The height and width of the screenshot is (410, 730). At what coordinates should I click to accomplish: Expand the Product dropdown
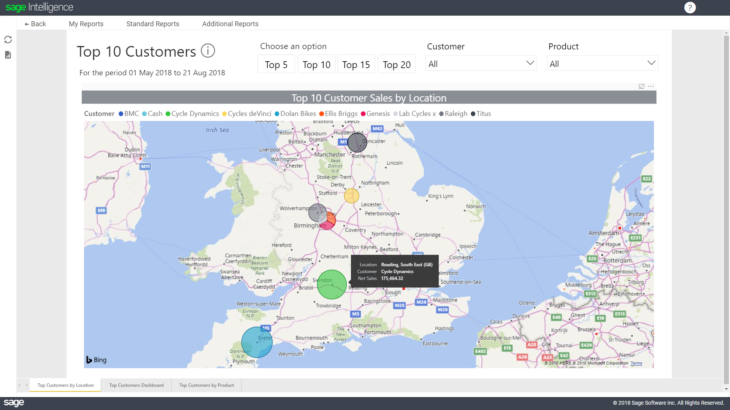click(x=602, y=63)
